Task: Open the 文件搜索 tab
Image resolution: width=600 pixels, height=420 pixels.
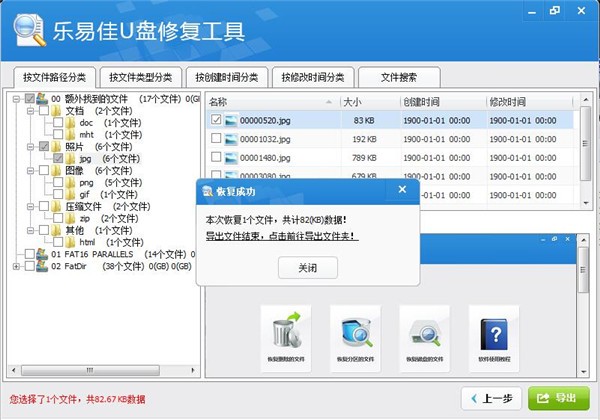Action: coord(399,78)
